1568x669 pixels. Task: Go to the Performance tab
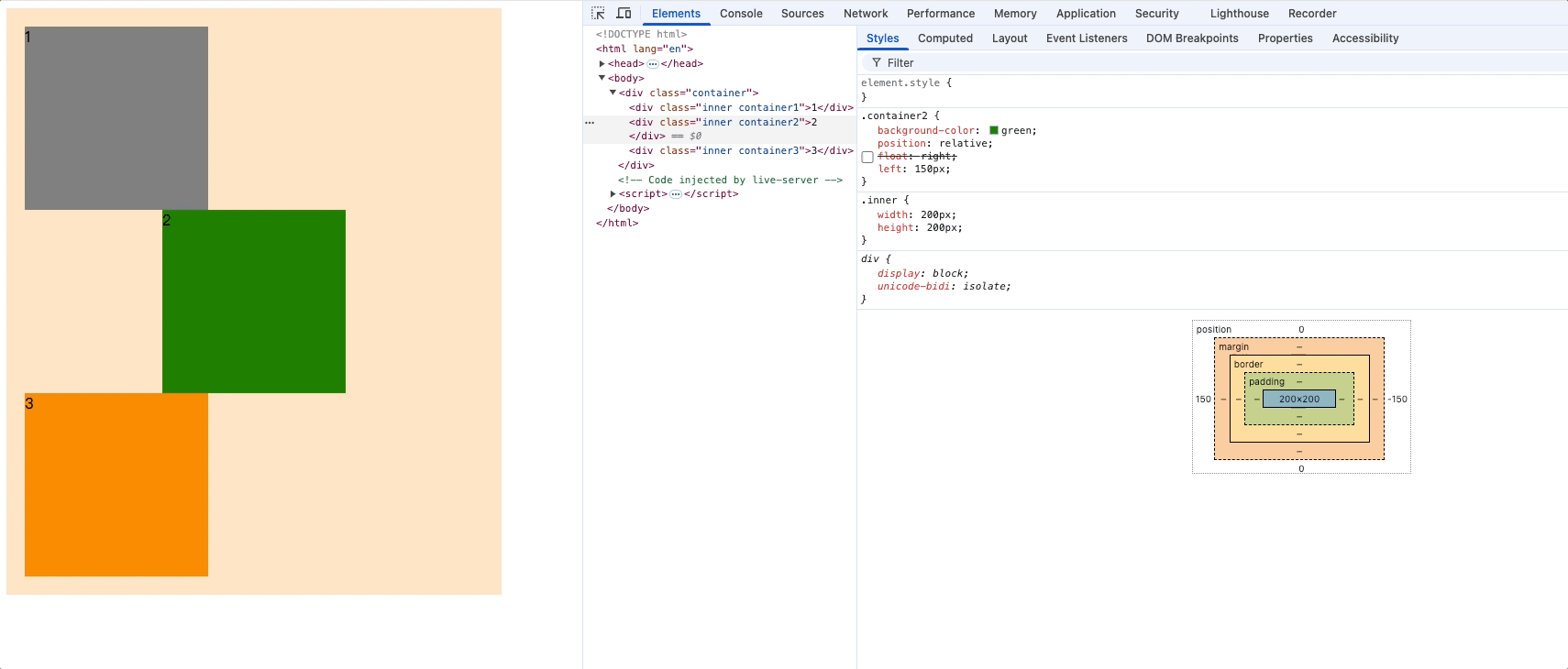(941, 13)
